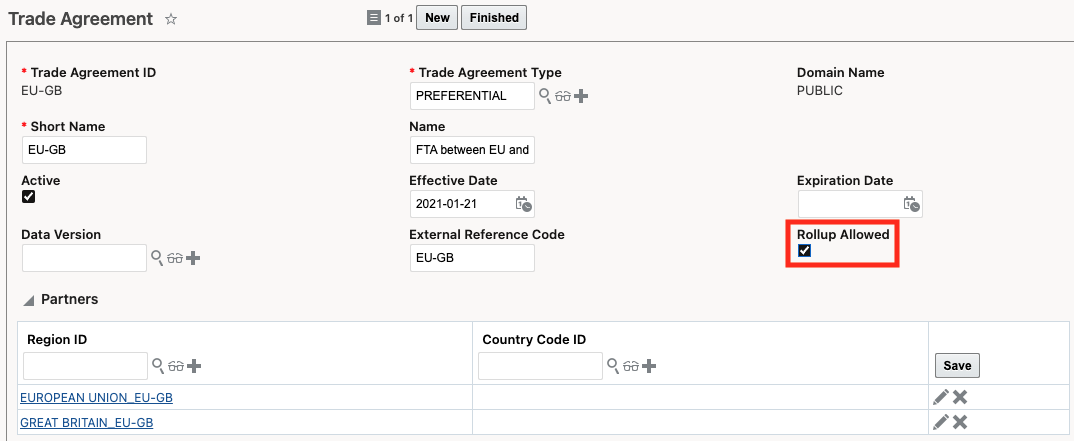Click the Short Name input field
Viewport: 1074px width, 441px height.
tap(84, 150)
